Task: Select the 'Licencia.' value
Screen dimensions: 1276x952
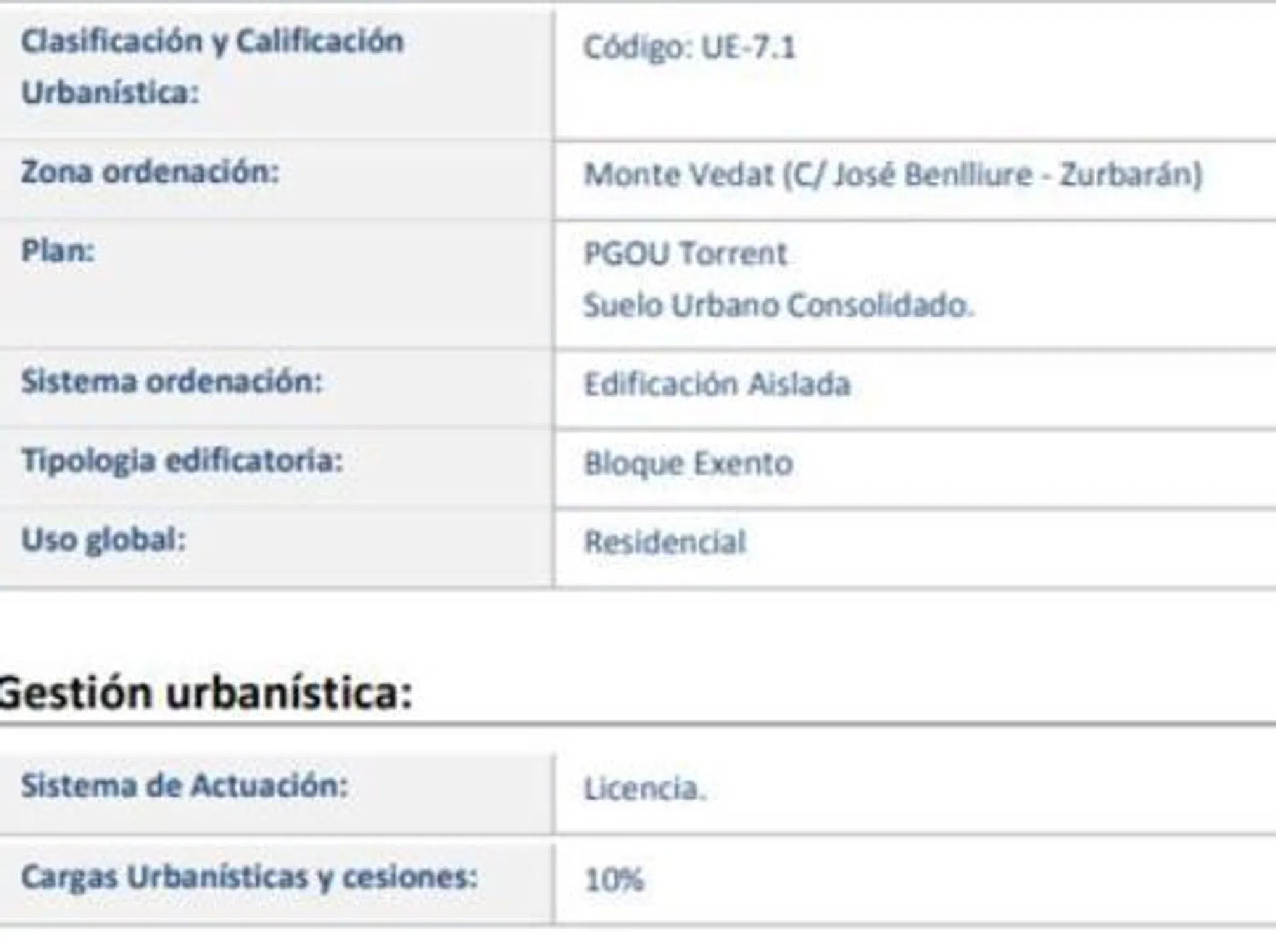Action: [x=645, y=789]
